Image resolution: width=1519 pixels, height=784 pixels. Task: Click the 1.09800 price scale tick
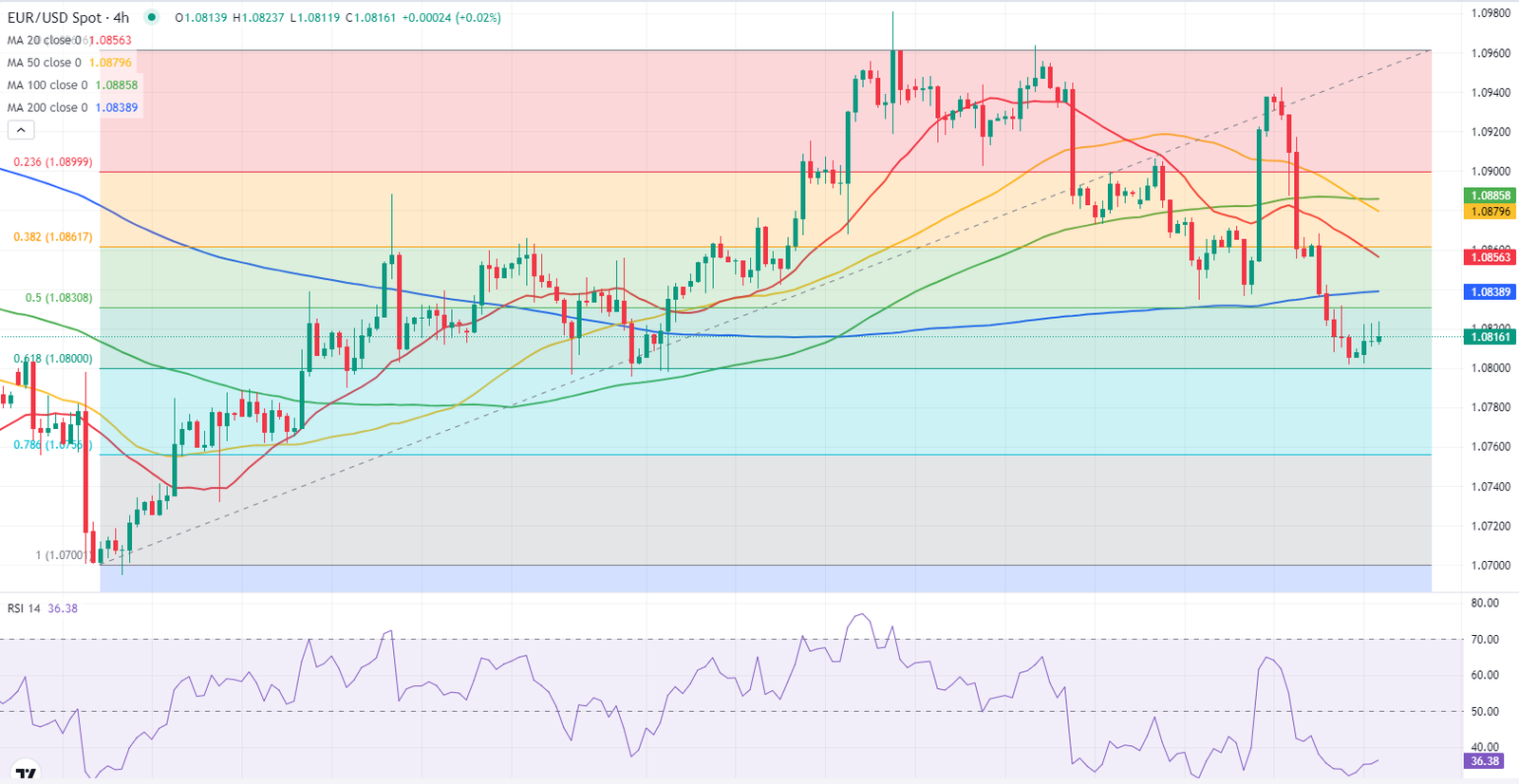tap(1491, 13)
